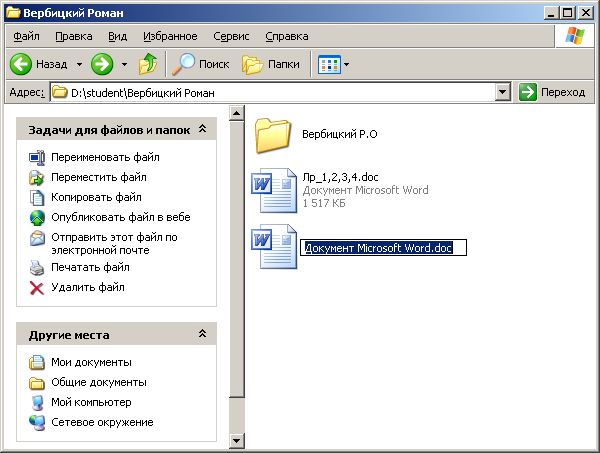600x453 pixels.
Task: Click the address path D:\student\Вербицкий Роман
Action: 143,93
